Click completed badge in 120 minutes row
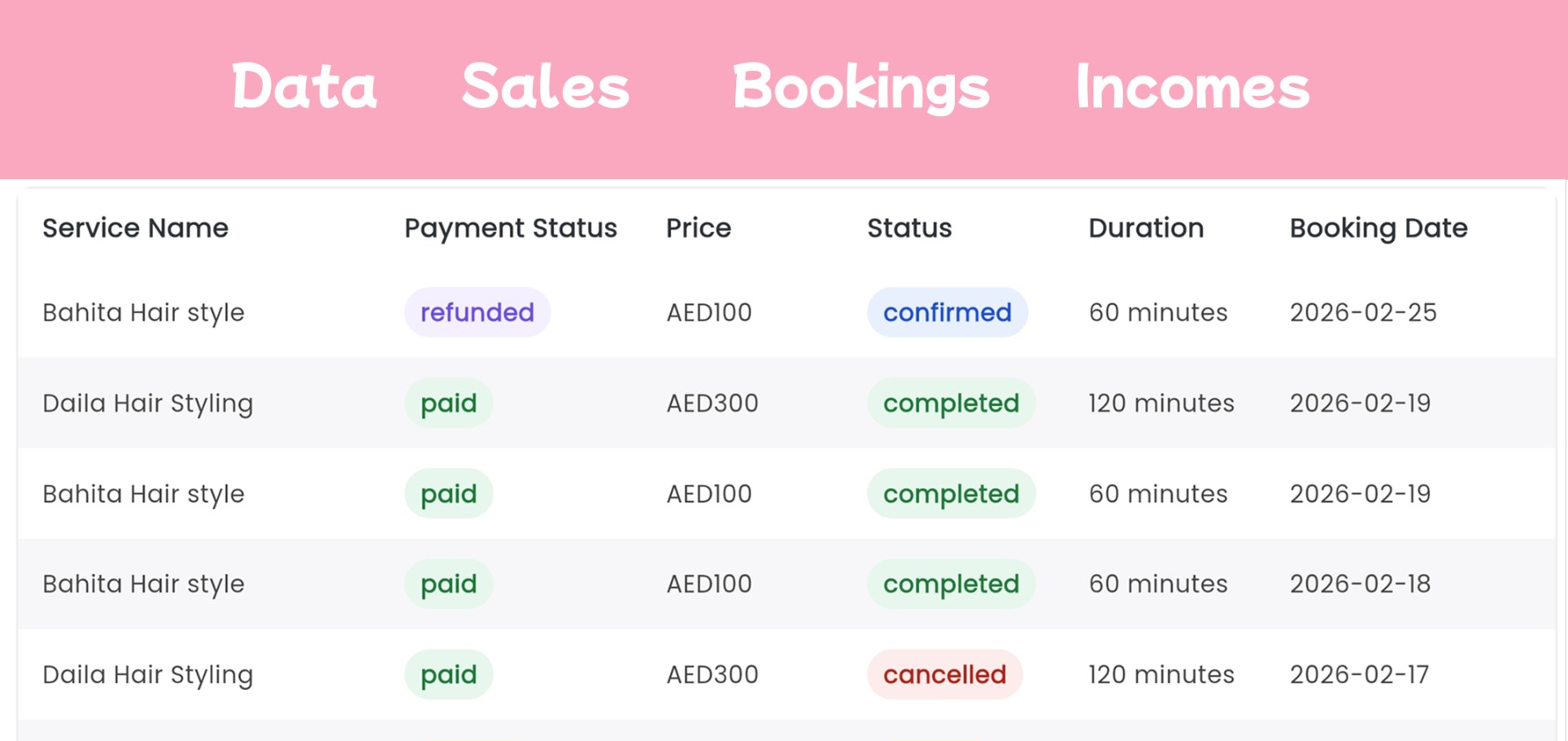 tap(951, 403)
